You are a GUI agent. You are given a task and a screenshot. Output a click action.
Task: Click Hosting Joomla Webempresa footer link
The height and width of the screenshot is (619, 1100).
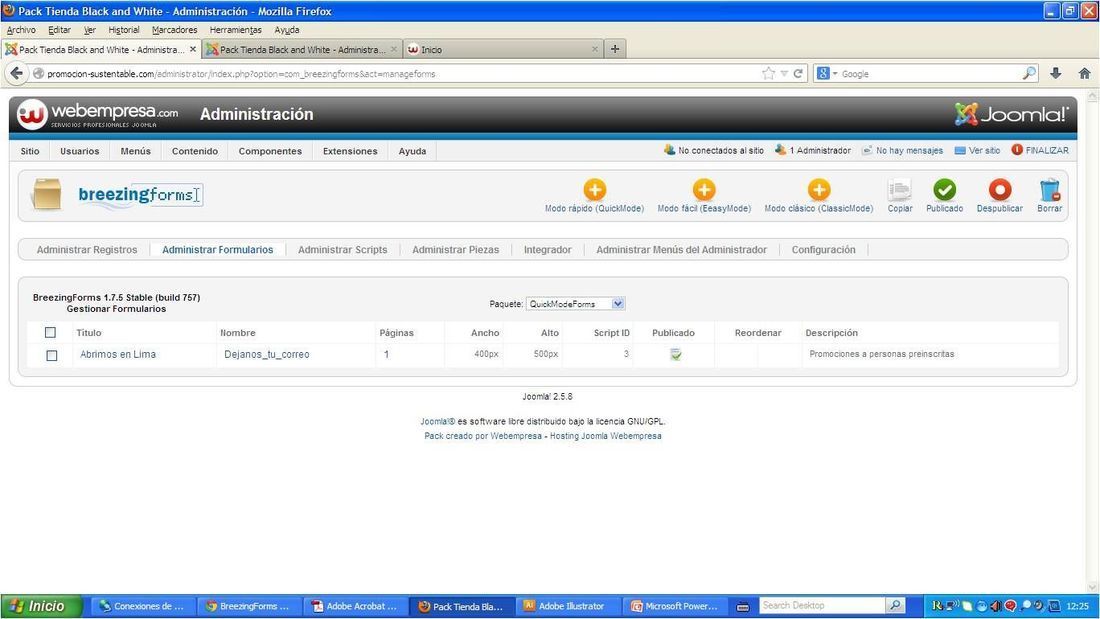coord(605,436)
